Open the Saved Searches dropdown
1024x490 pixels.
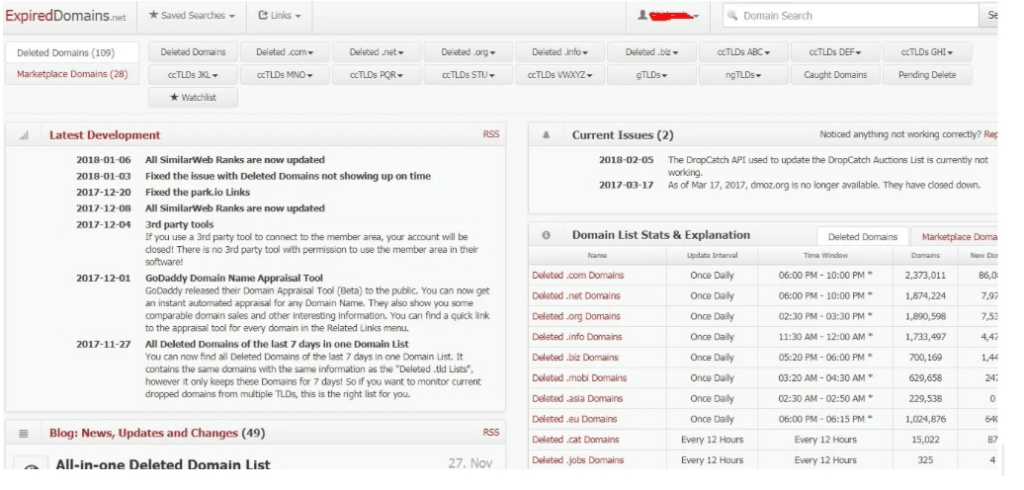coord(192,16)
